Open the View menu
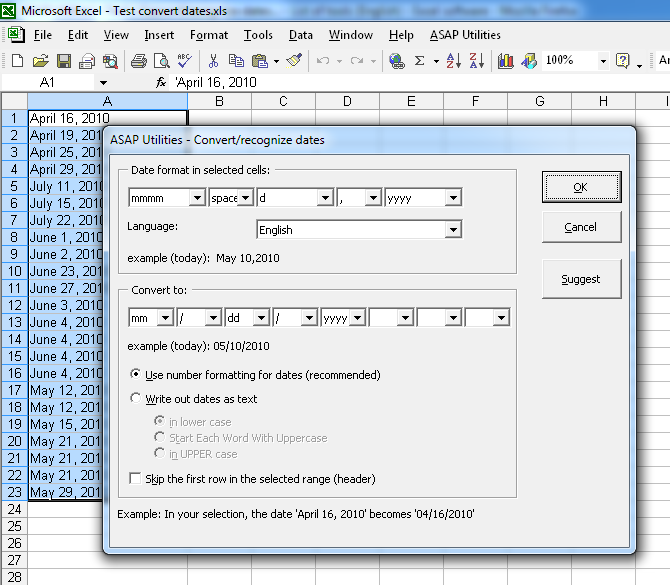This screenshot has width=670, height=585. (116, 35)
